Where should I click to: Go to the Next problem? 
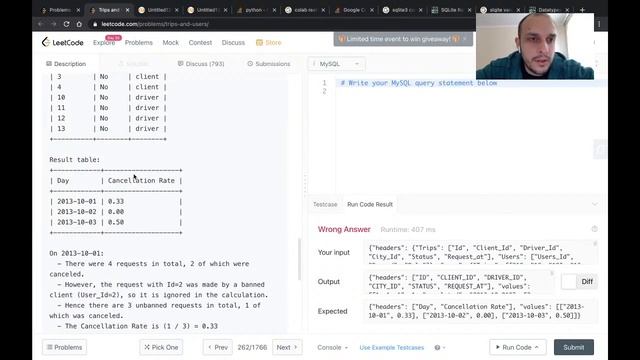[x=287, y=347]
